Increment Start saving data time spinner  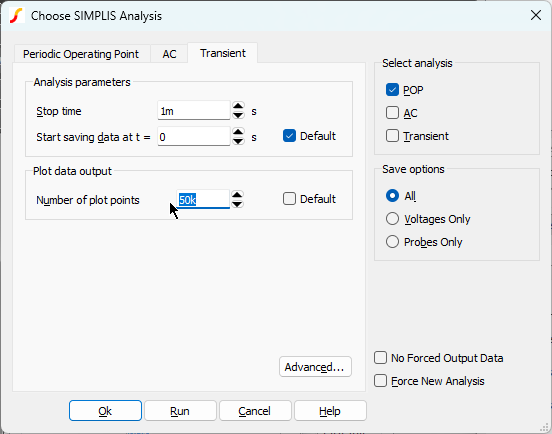(238, 132)
